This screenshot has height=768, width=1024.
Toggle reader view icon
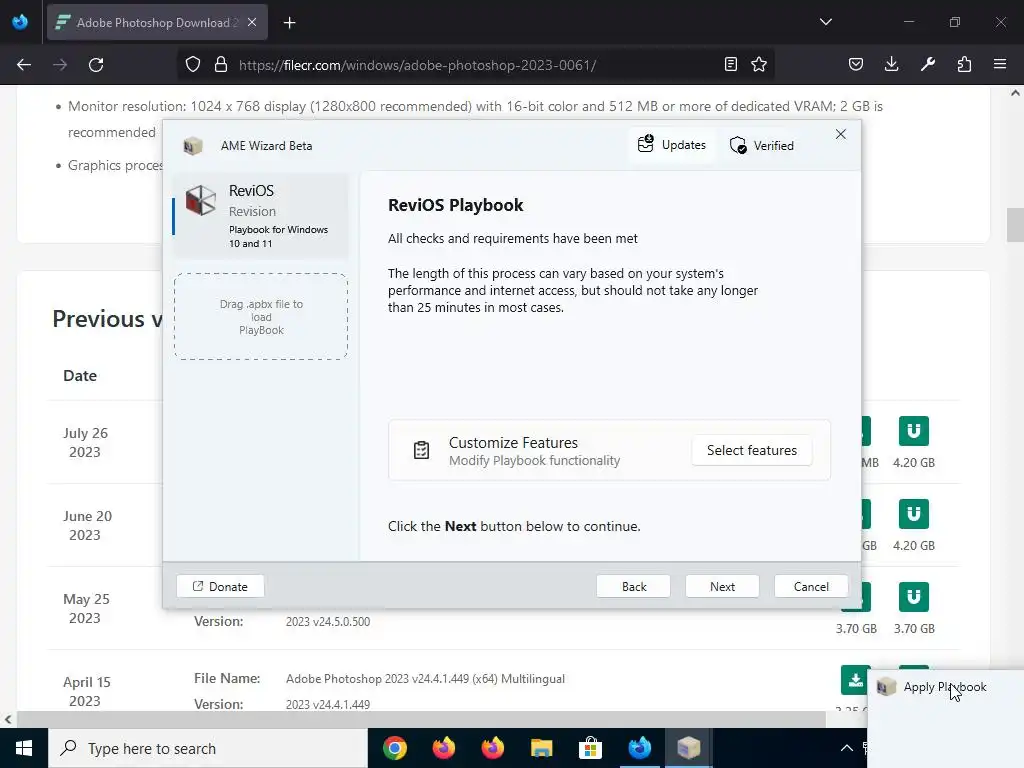coord(731,65)
